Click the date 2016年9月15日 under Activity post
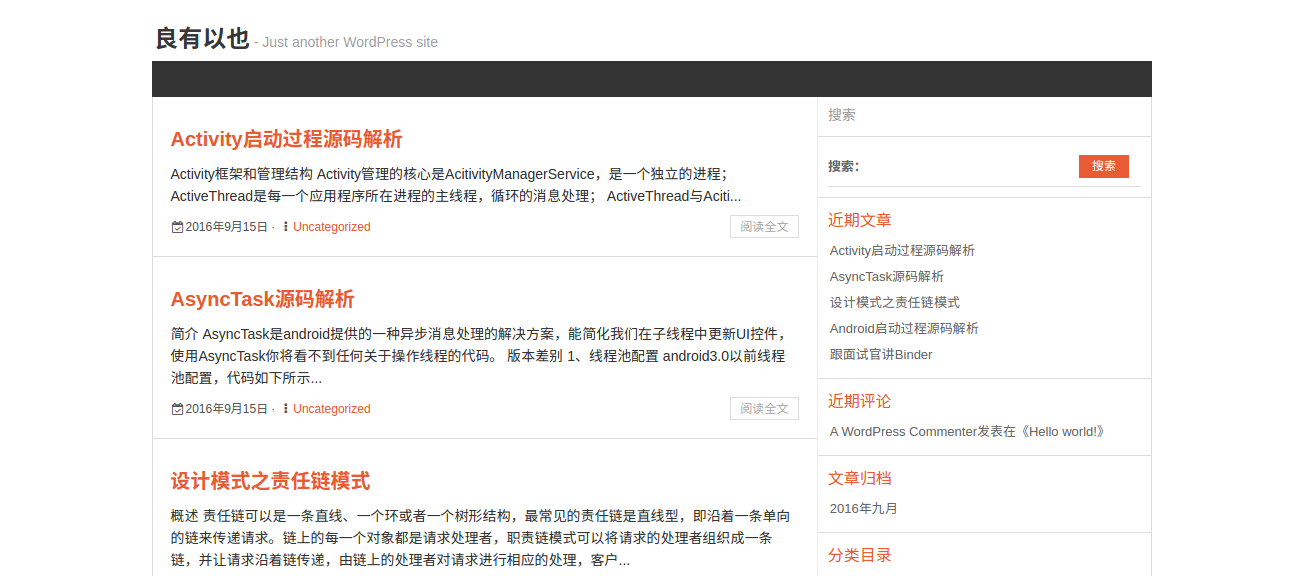The width and height of the screenshot is (1315, 576). click(x=227, y=227)
